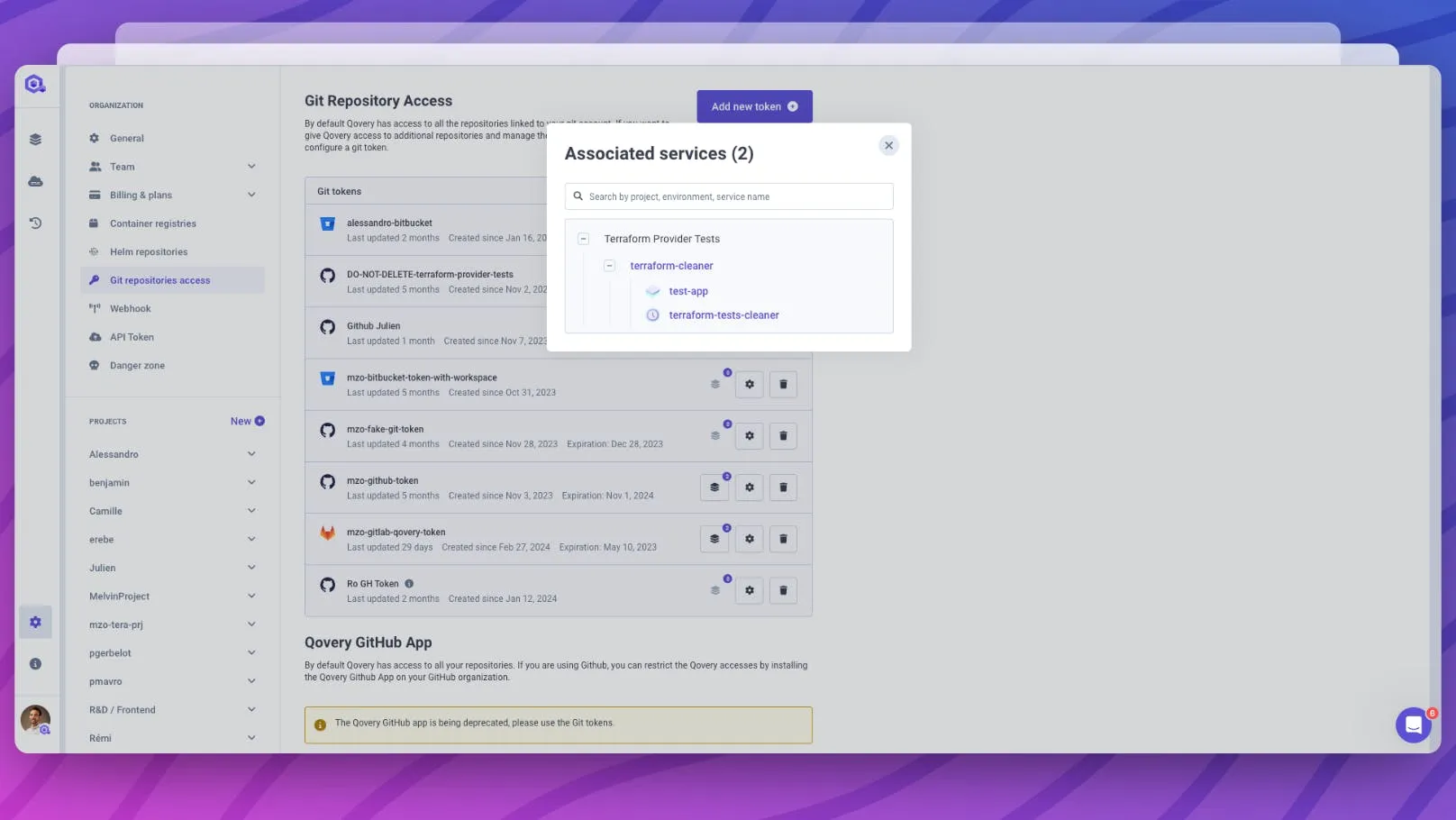Delete the mzo-bitbucket-token-with-workspace token
This screenshot has width=1456, height=820.
pyautogui.click(x=783, y=385)
